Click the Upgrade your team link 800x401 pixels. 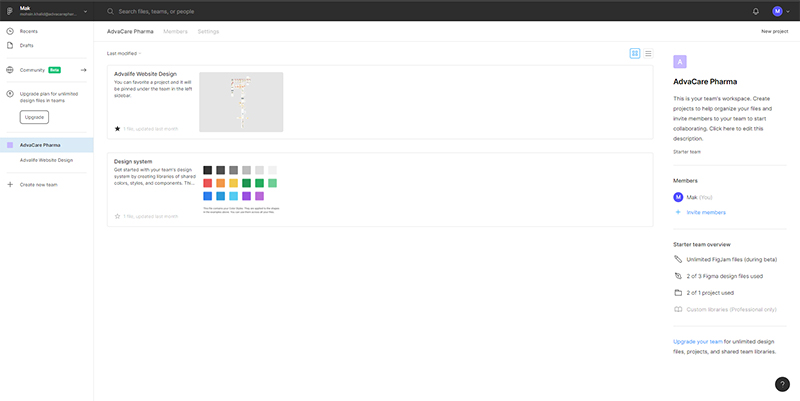tap(697, 342)
